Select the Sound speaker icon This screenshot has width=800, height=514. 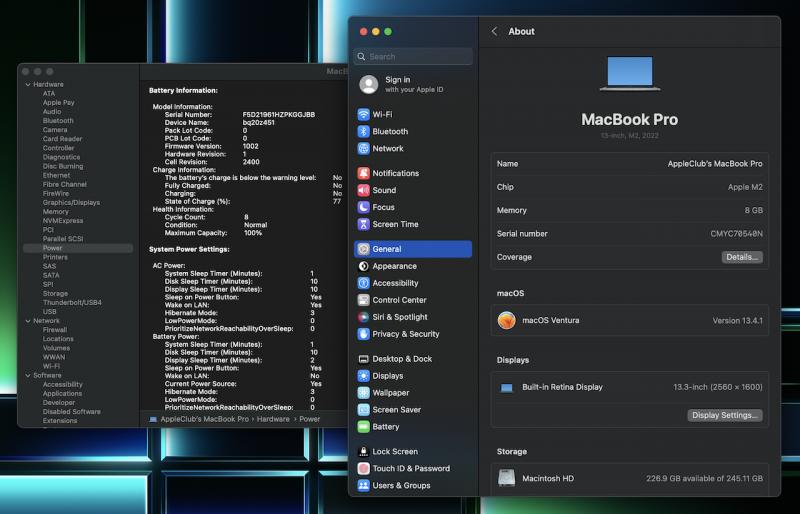pos(363,190)
